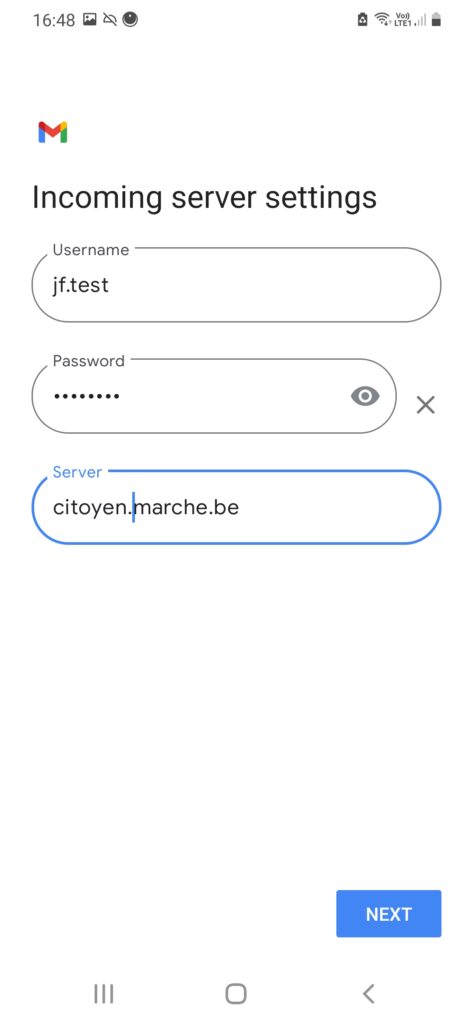Tap the blue NEXT button
This screenshot has height=1024, width=473.
[389, 914]
